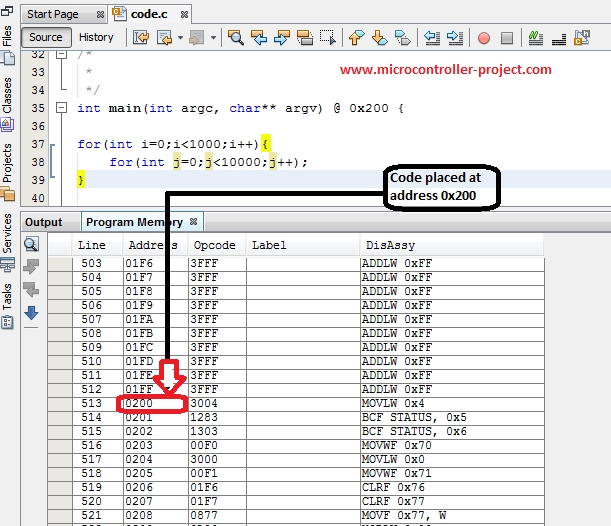Screen dimensions: 611x526
Task: Select opcode cell 00F0
Action: 217,445
